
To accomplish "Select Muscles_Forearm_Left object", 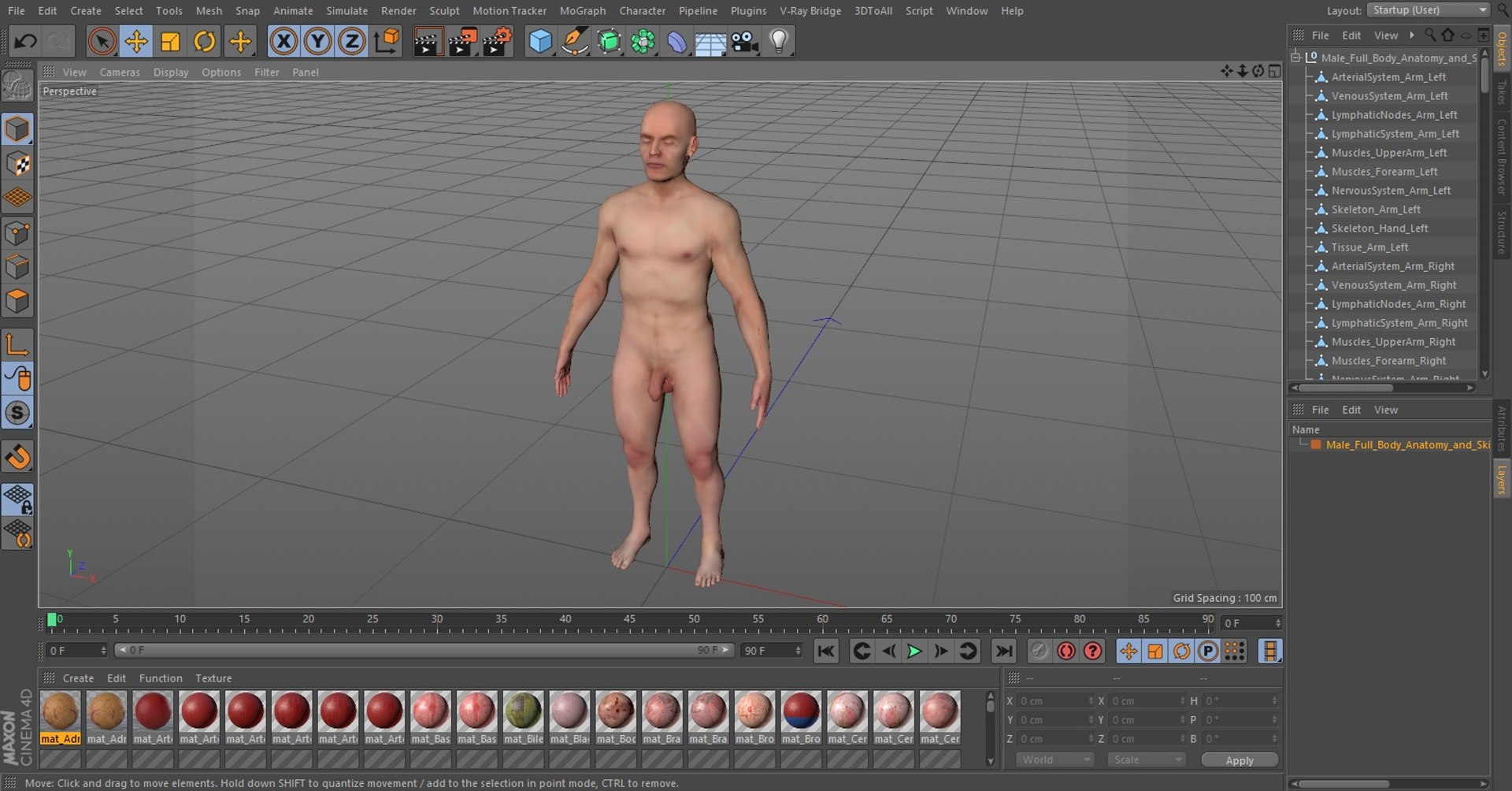I will [x=1384, y=172].
